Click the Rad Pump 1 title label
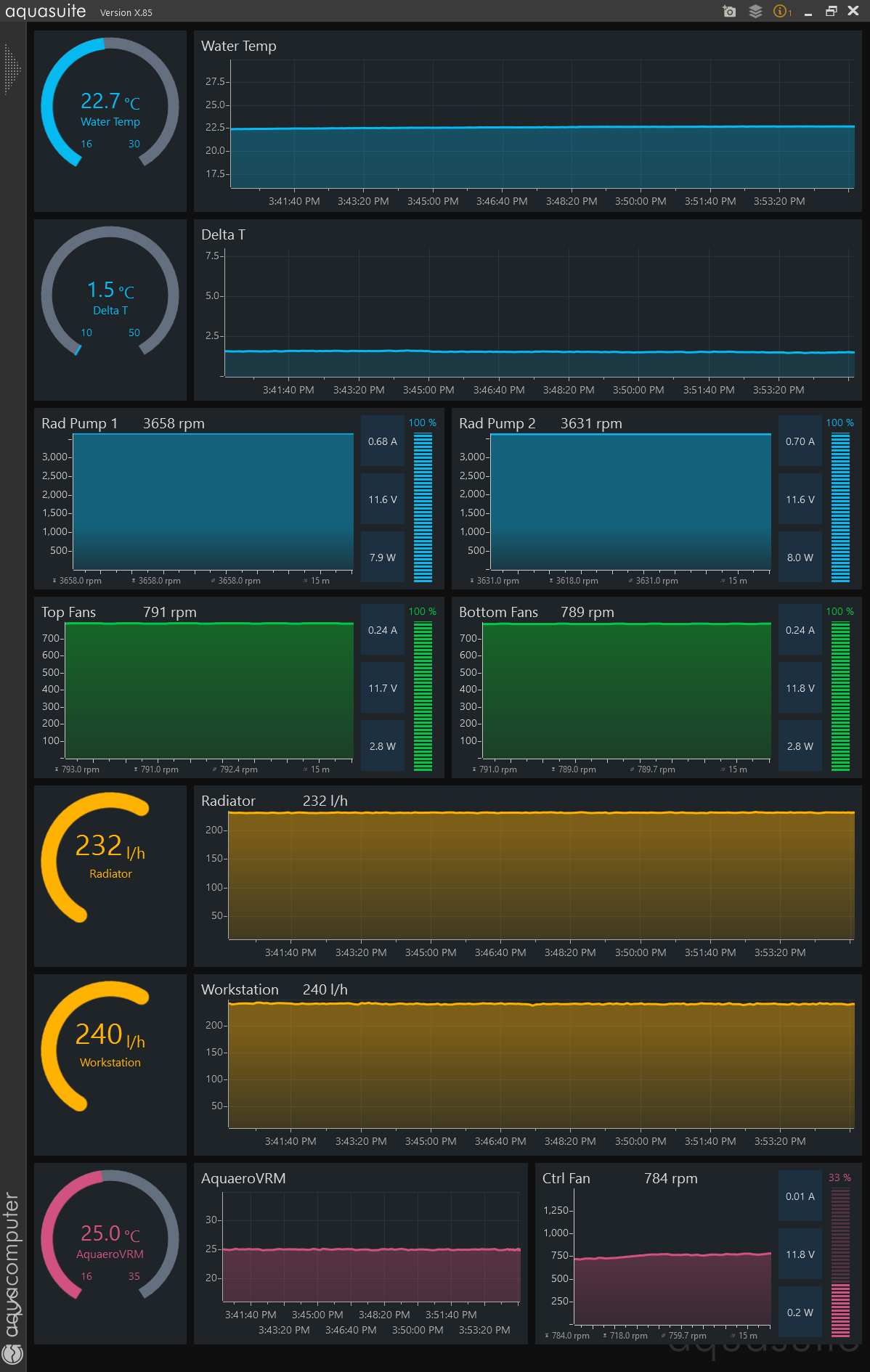 pos(79,423)
